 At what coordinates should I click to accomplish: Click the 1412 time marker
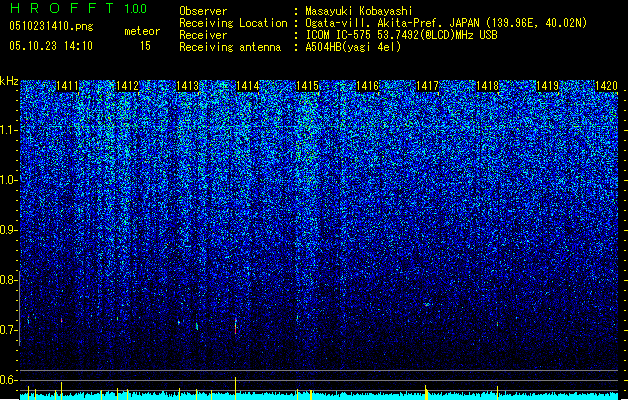coord(127,86)
